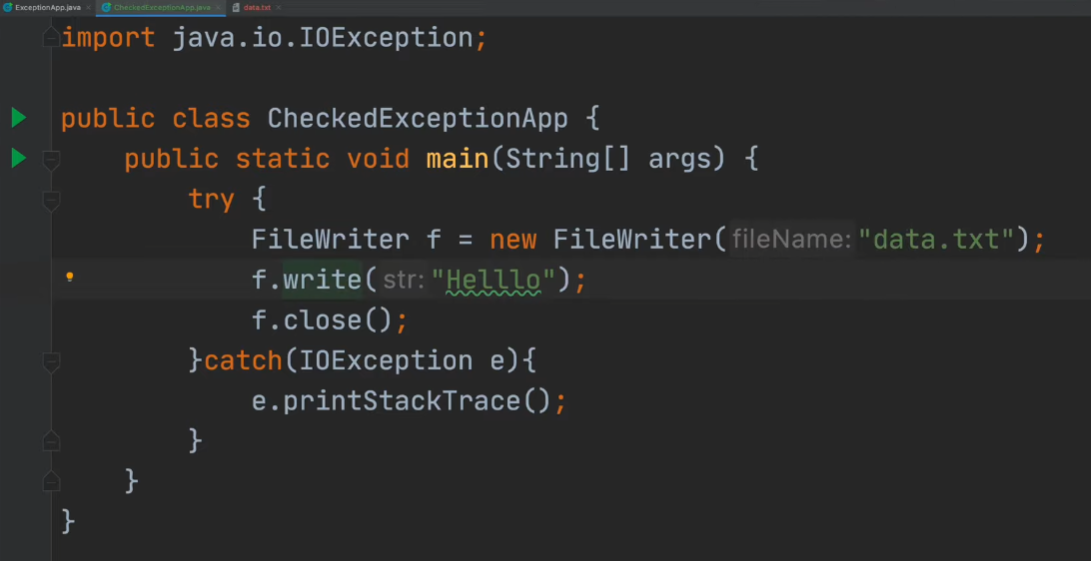Viewport: 1091px width, 561px height.
Task: Click the FileWriter variable type declaration
Action: [x=331, y=240]
